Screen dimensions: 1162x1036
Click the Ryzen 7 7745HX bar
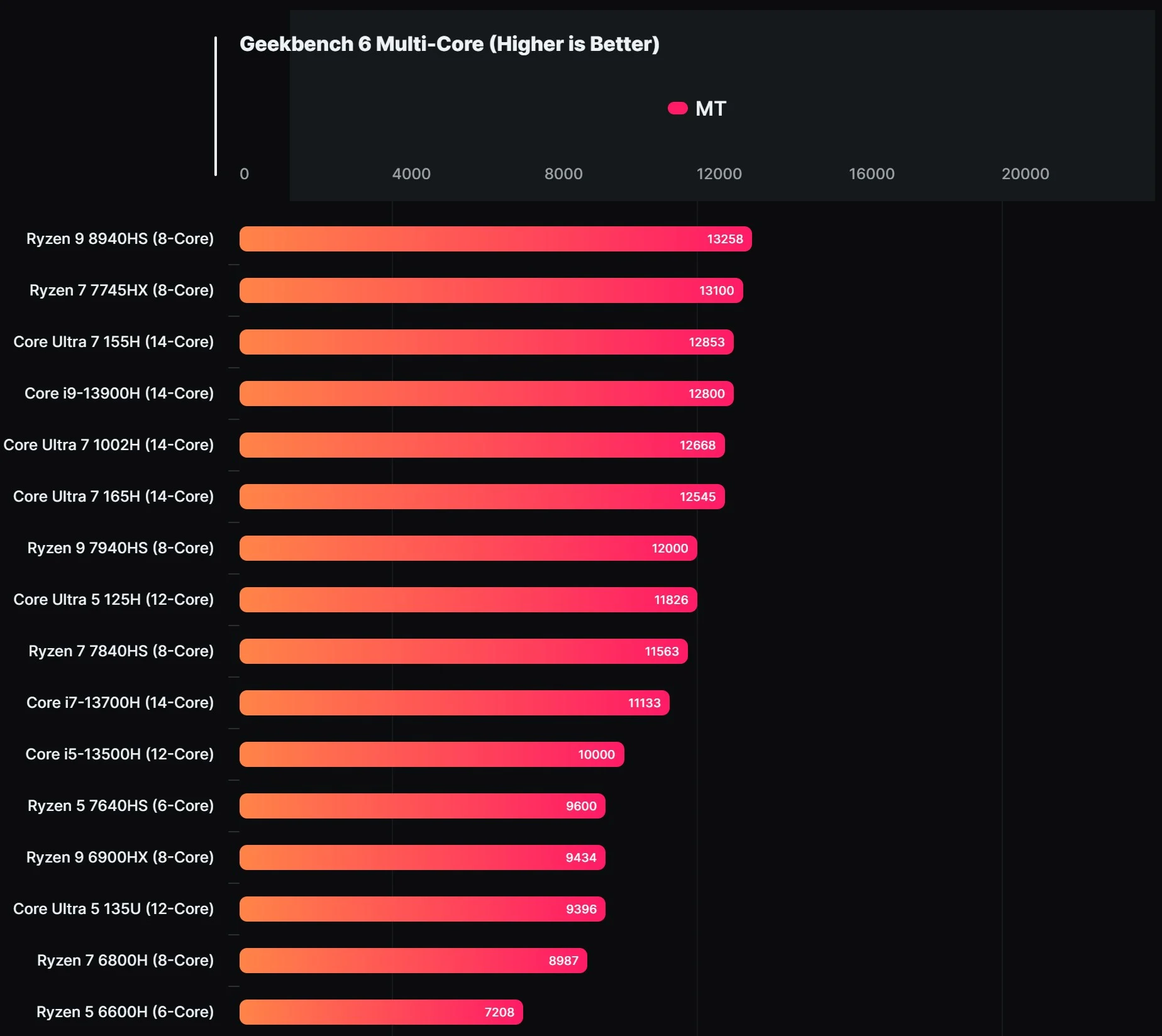[490, 290]
